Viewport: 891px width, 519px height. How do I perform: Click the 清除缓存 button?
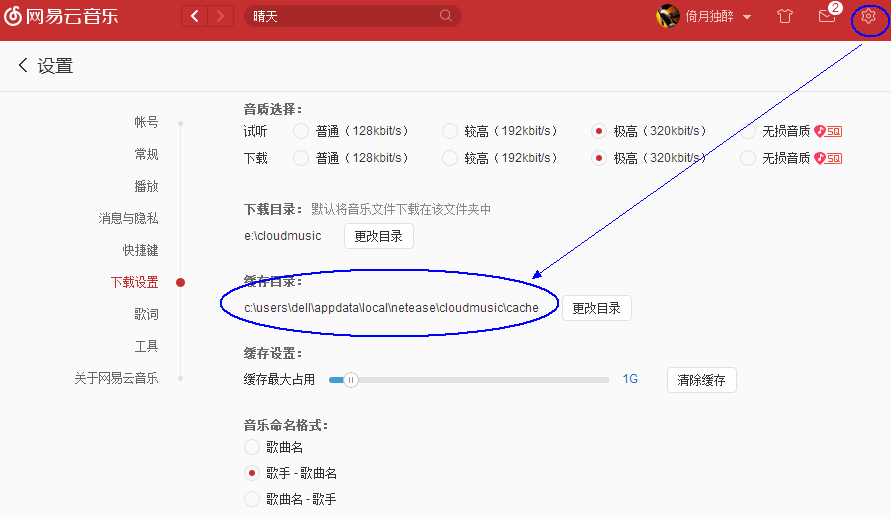(701, 380)
